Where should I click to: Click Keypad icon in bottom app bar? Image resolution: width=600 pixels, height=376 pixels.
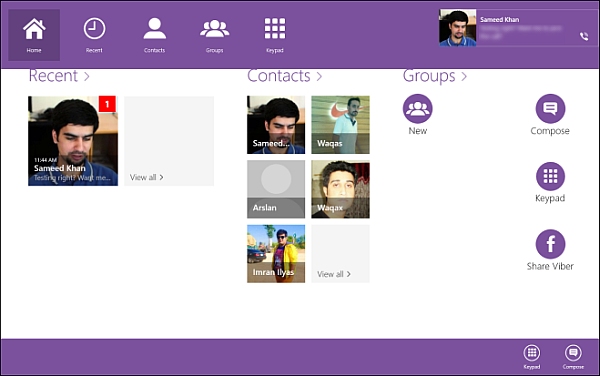click(x=532, y=353)
